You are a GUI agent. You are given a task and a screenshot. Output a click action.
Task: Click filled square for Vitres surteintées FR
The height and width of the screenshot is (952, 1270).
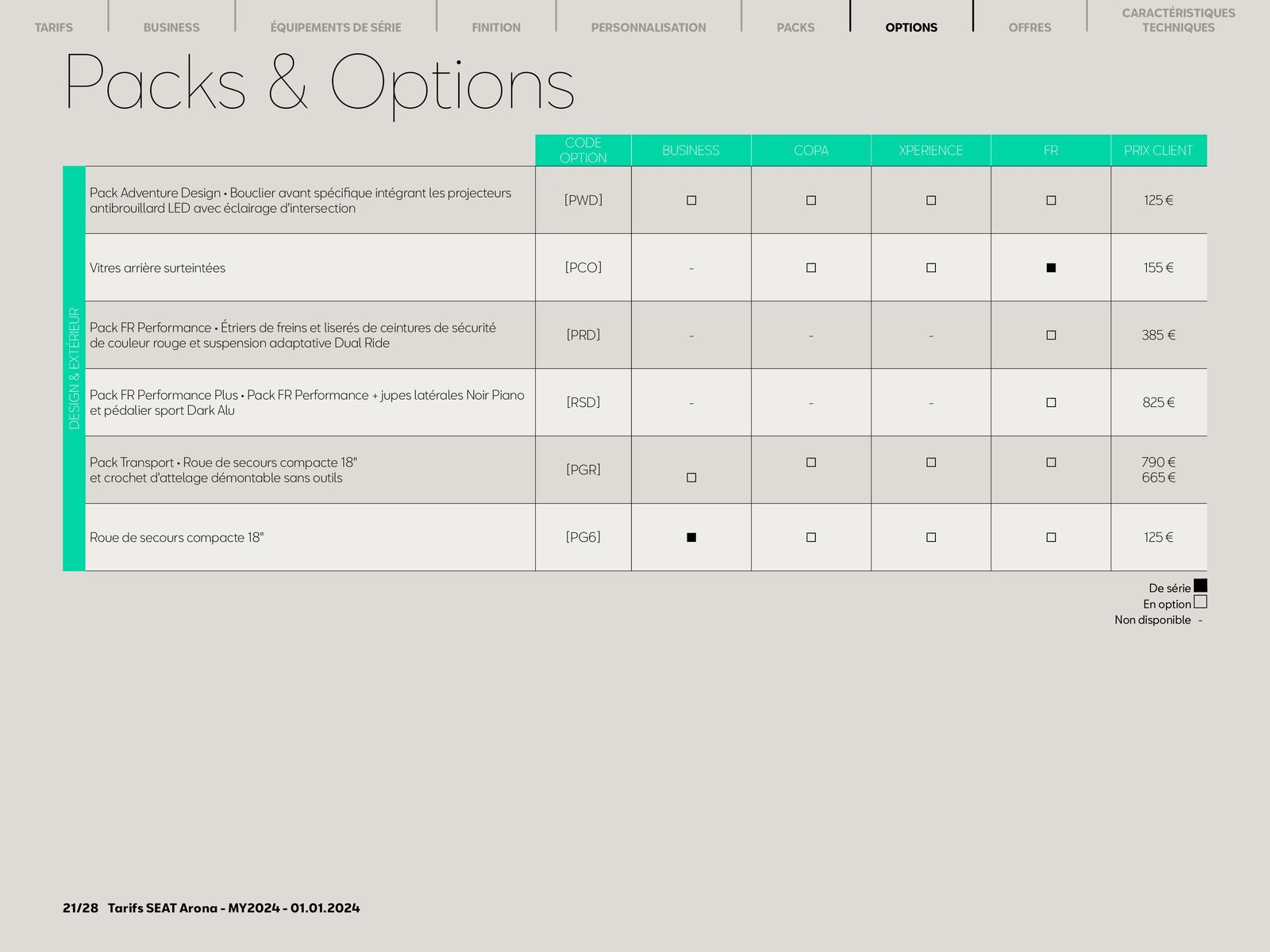tap(1051, 268)
